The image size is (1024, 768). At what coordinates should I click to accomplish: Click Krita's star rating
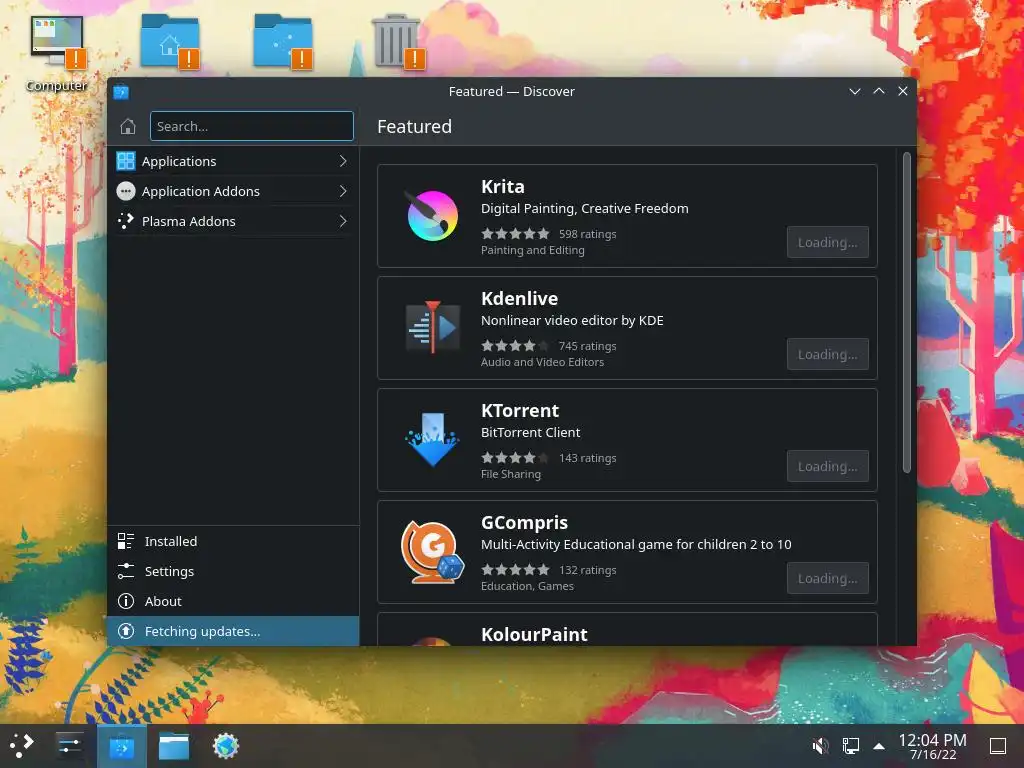(x=515, y=234)
